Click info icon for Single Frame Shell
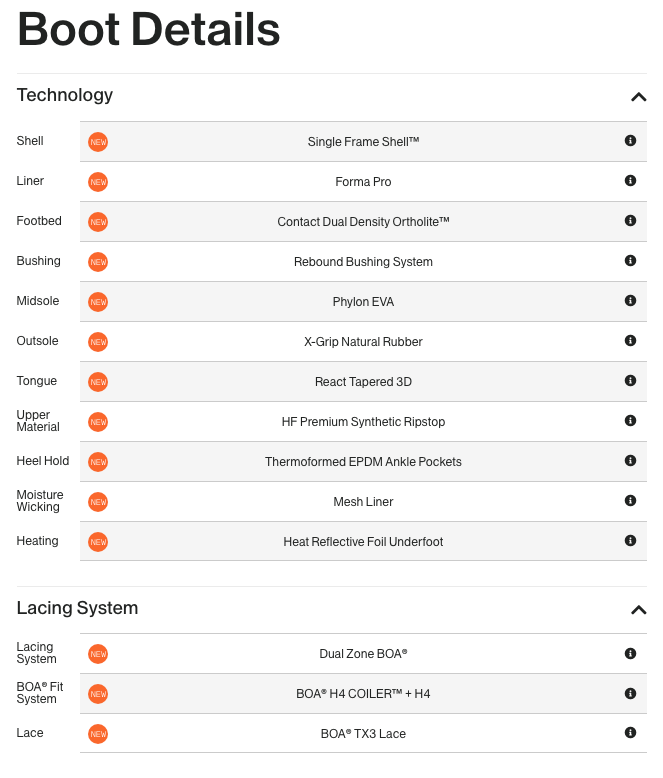 tap(630, 141)
